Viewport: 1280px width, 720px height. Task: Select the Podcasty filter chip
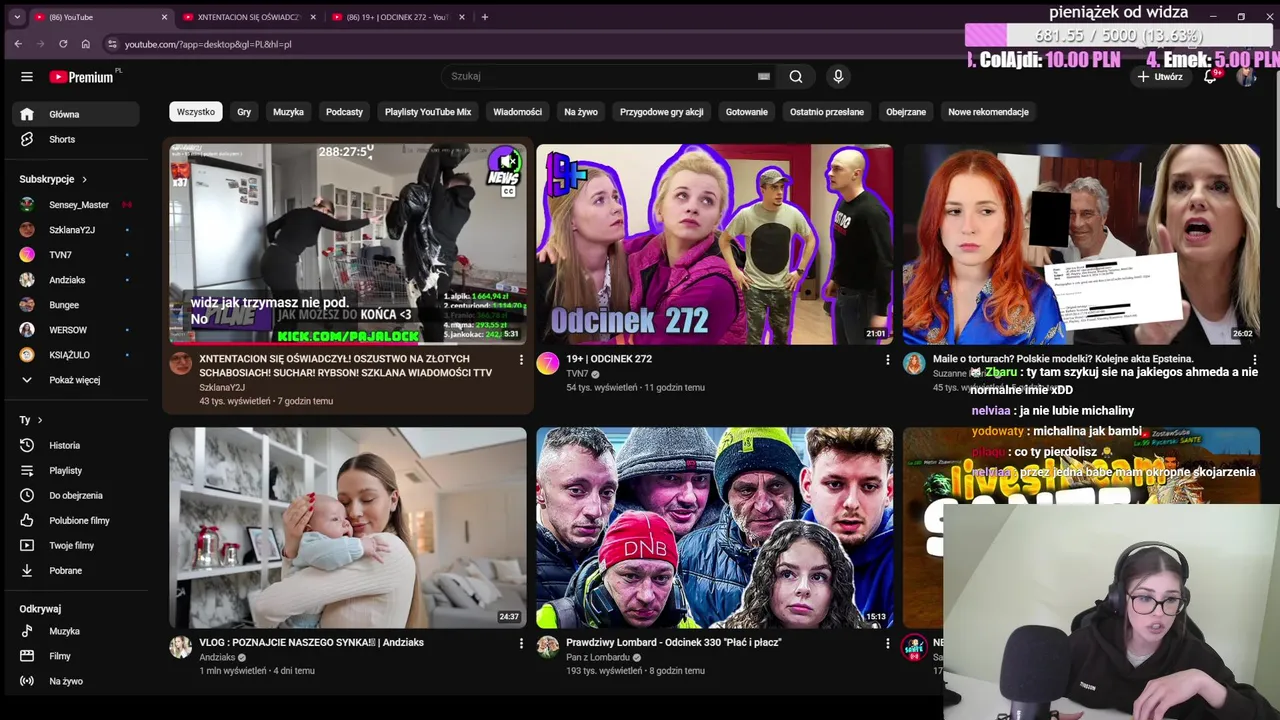(344, 112)
